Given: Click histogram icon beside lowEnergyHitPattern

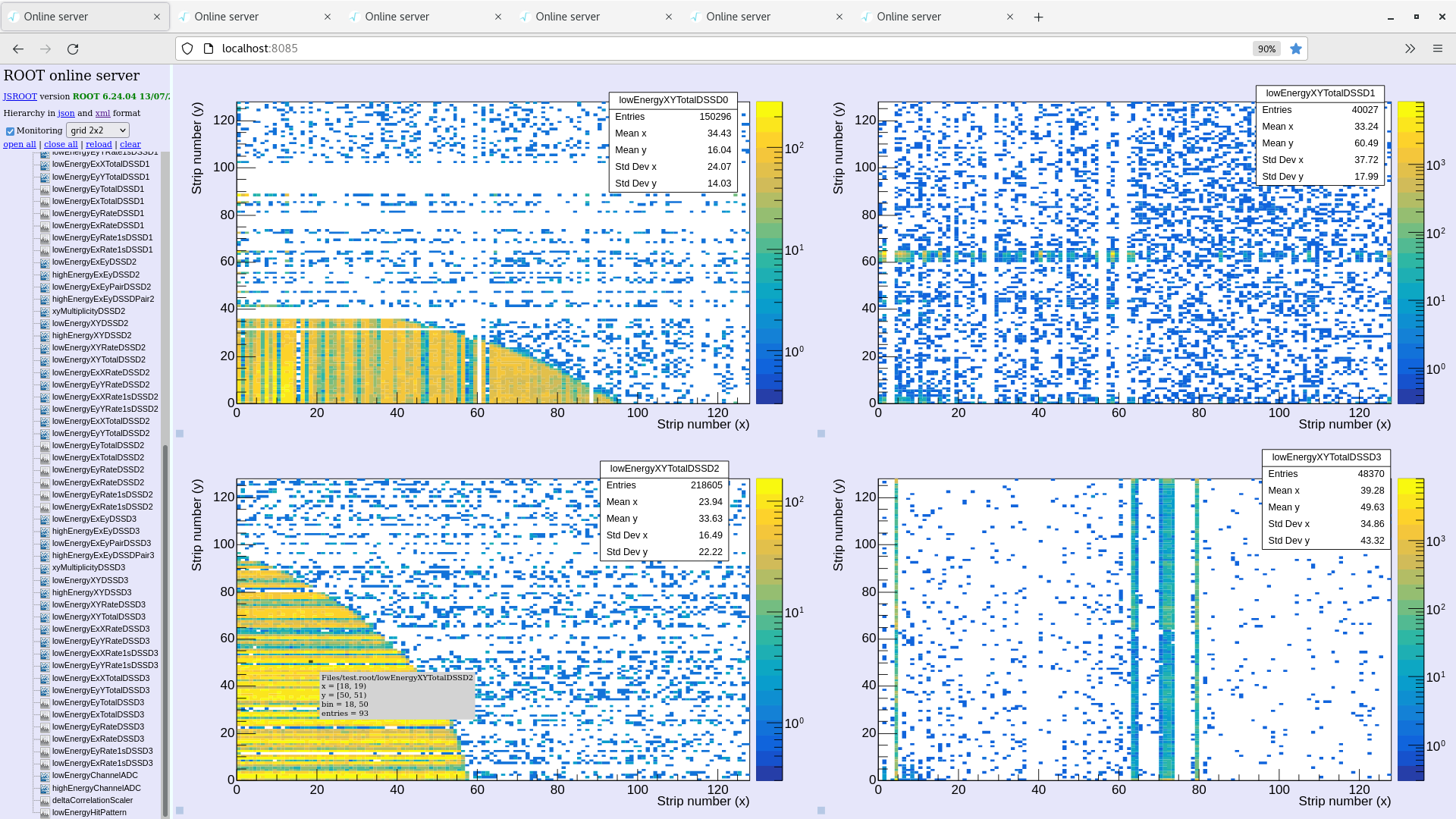Looking at the screenshot, I should click(45, 812).
